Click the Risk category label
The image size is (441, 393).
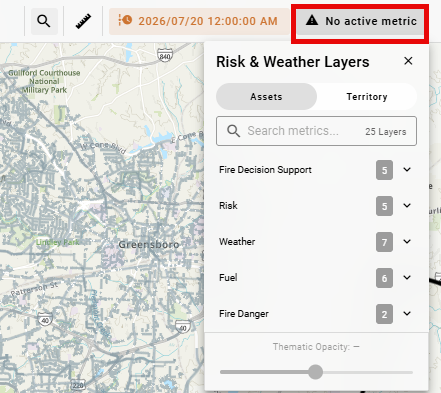click(228, 206)
